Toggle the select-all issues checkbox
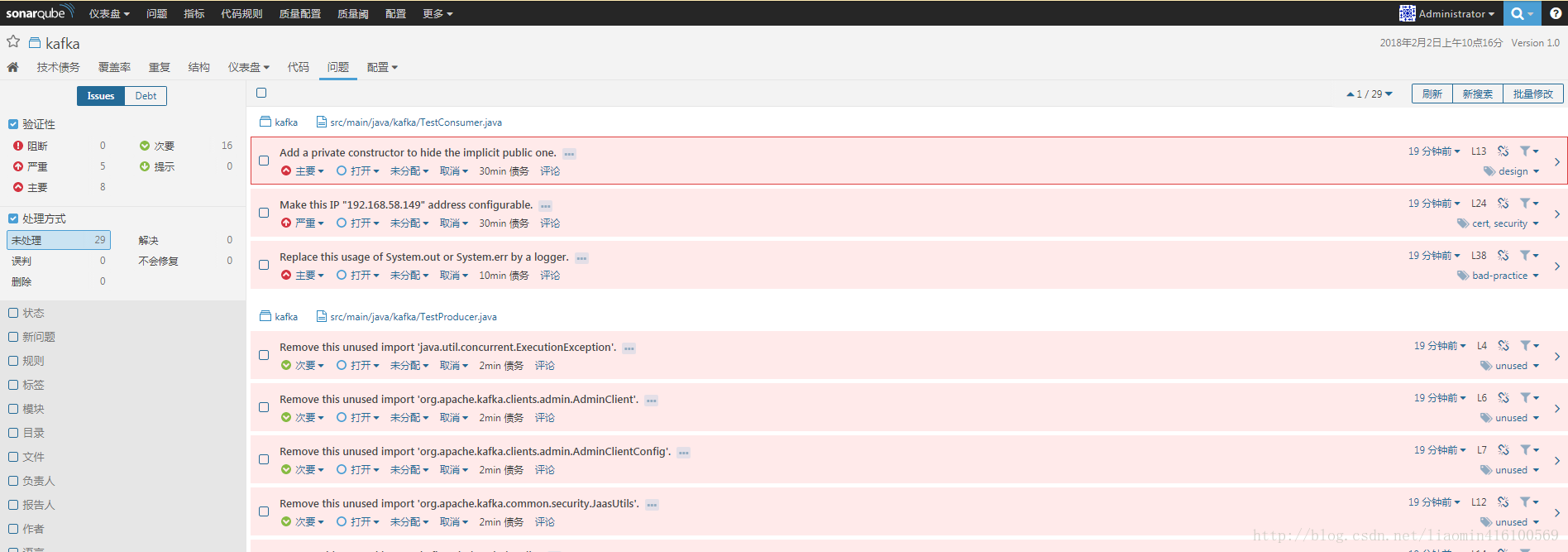Viewport: 1568px width, 552px height. click(x=261, y=94)
